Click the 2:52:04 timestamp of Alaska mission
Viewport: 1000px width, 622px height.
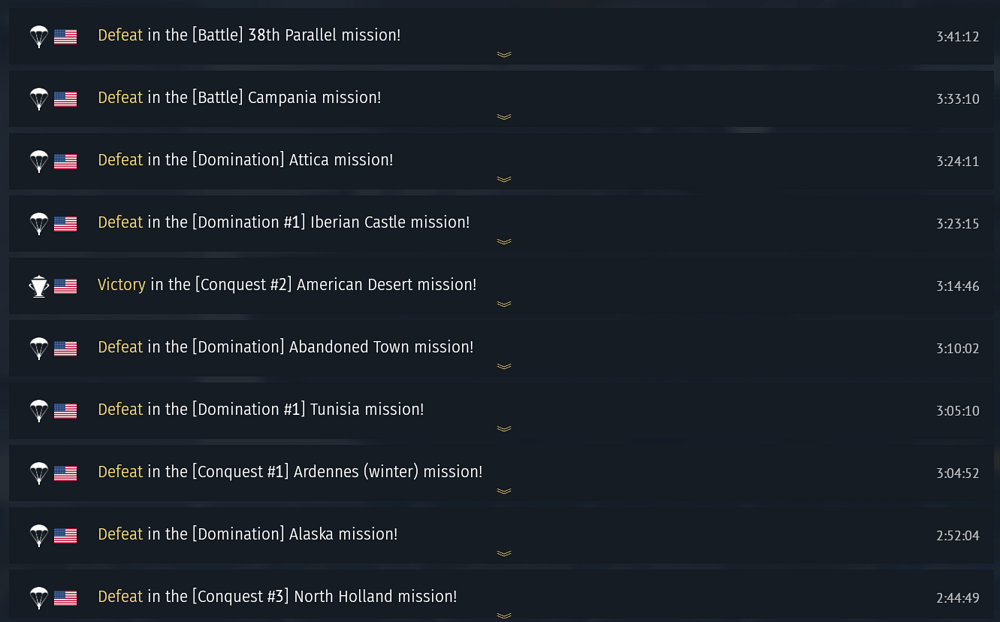coord(957,536)
